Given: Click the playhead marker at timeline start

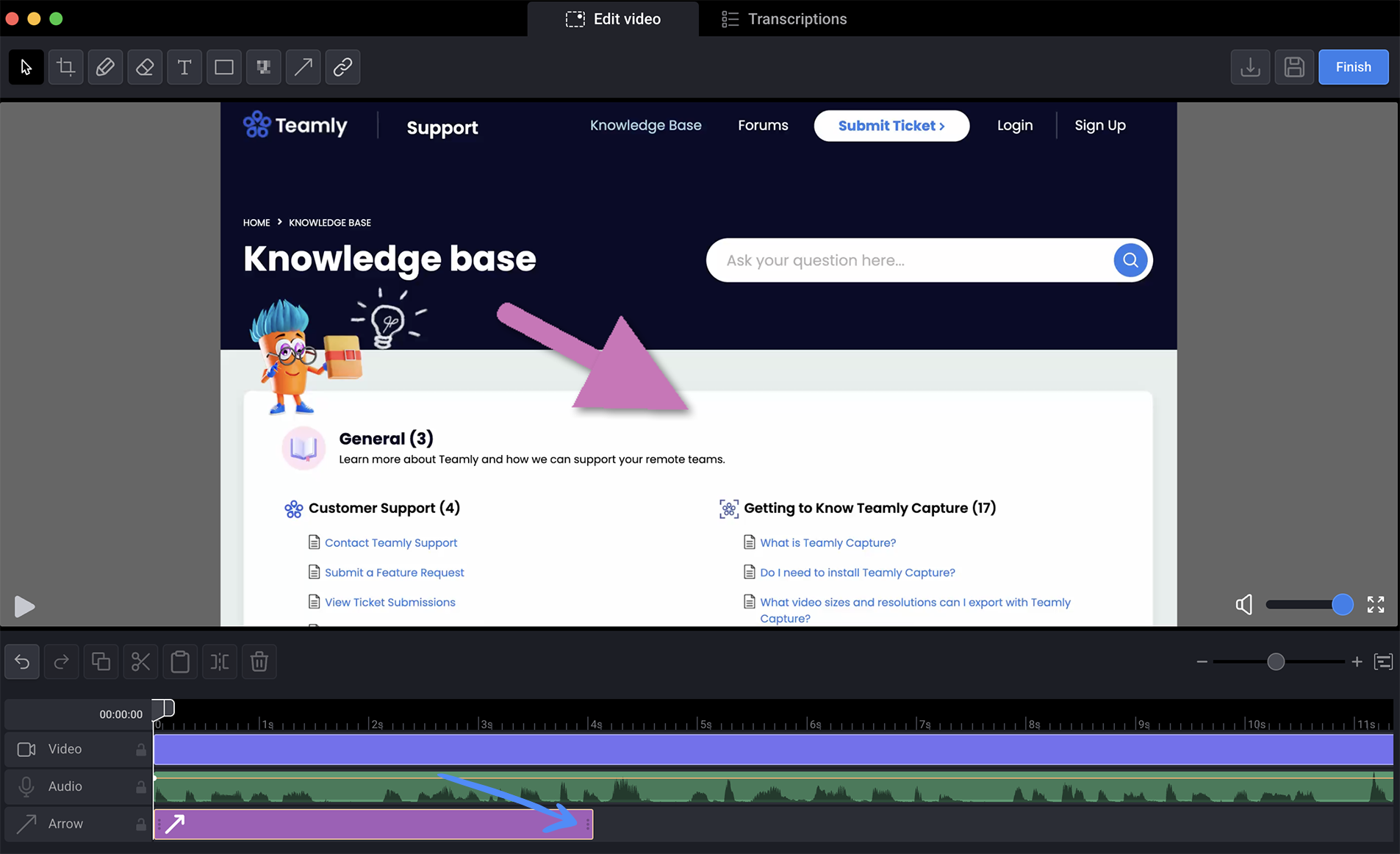Looking at the screenshot, I should click(163, 708).
